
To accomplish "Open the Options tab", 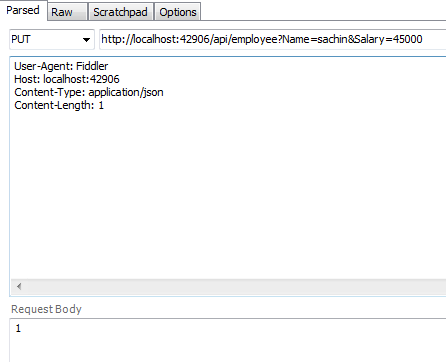I will (x=178, y=12).
